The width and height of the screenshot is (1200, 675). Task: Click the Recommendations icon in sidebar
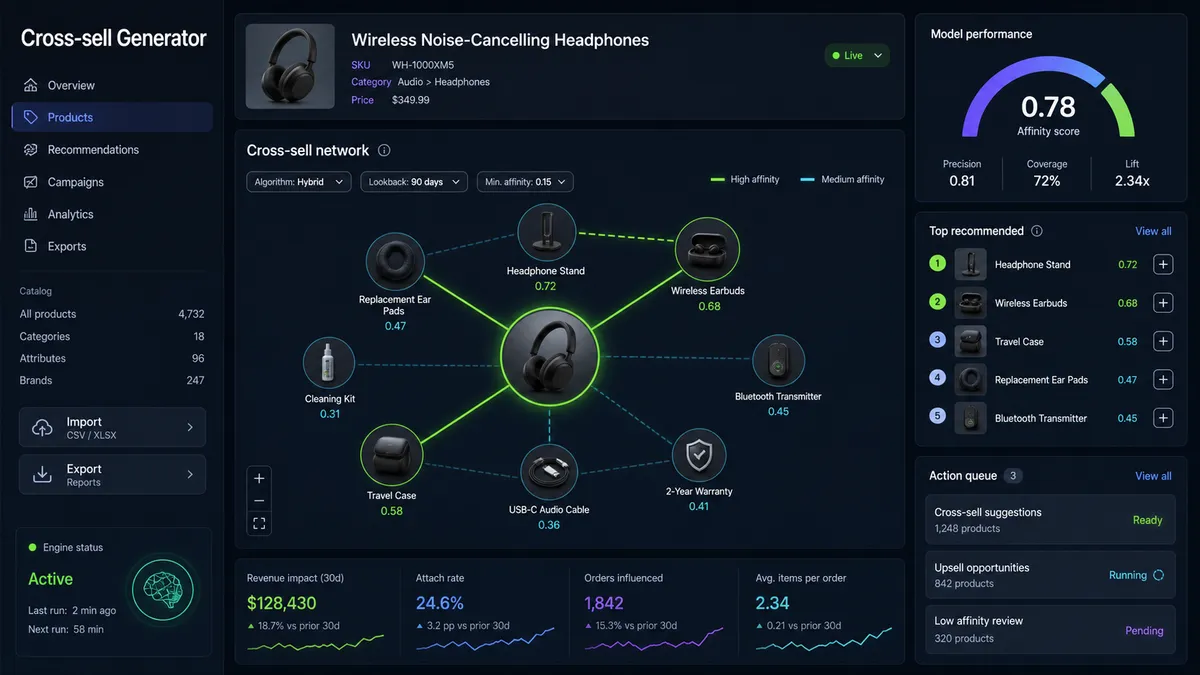point(30,149)
